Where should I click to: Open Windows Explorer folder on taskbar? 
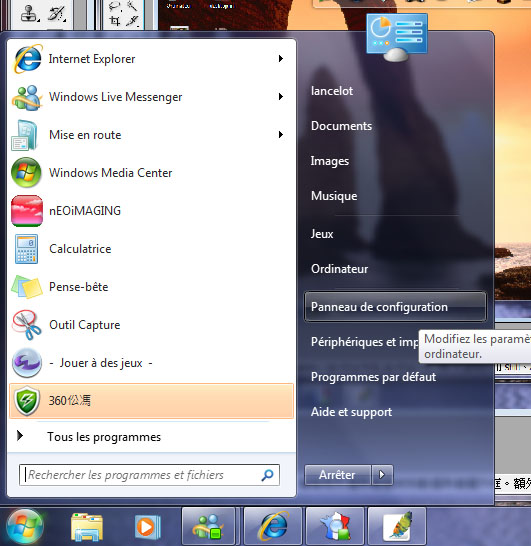pyautogui.click(x=86, y=527)
